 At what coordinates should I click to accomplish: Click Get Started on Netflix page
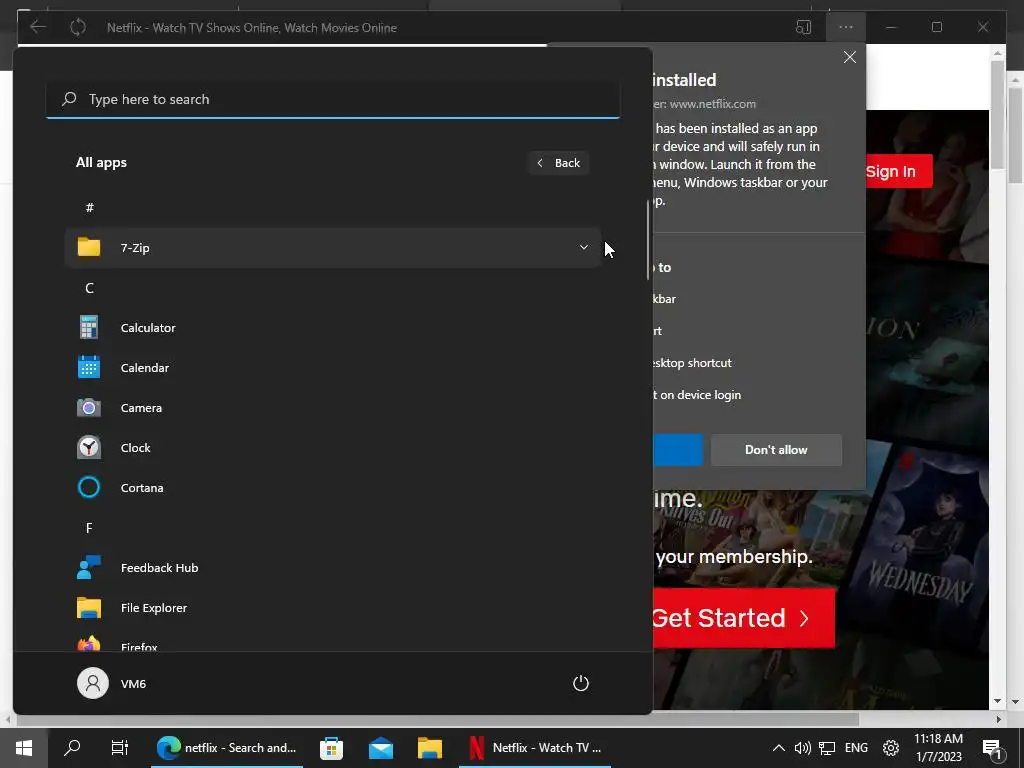[744, 618]
